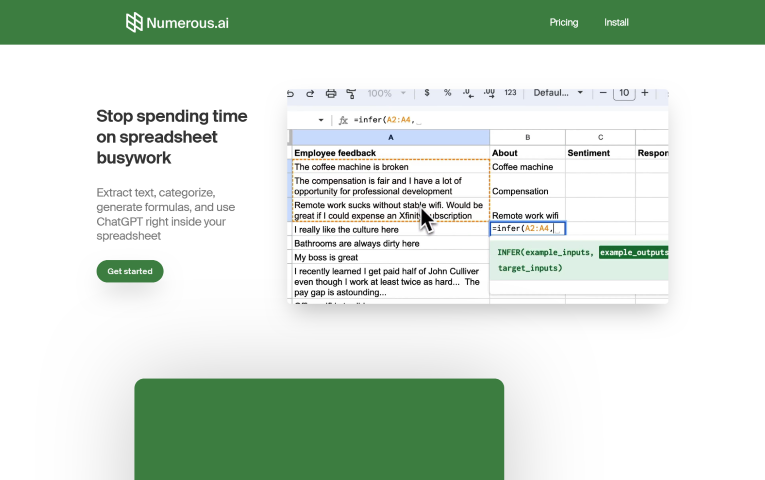Format as currency with the $ icon

click(427, 93)
